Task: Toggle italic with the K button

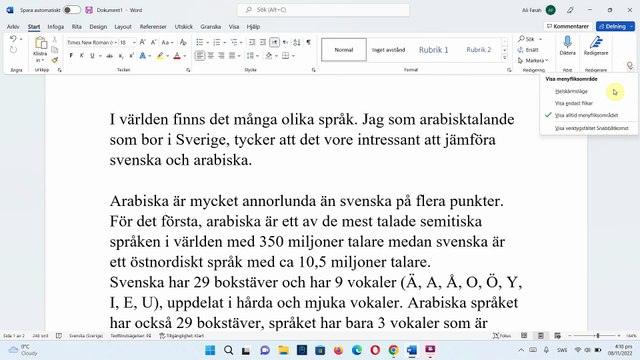Action: point(82,56)
